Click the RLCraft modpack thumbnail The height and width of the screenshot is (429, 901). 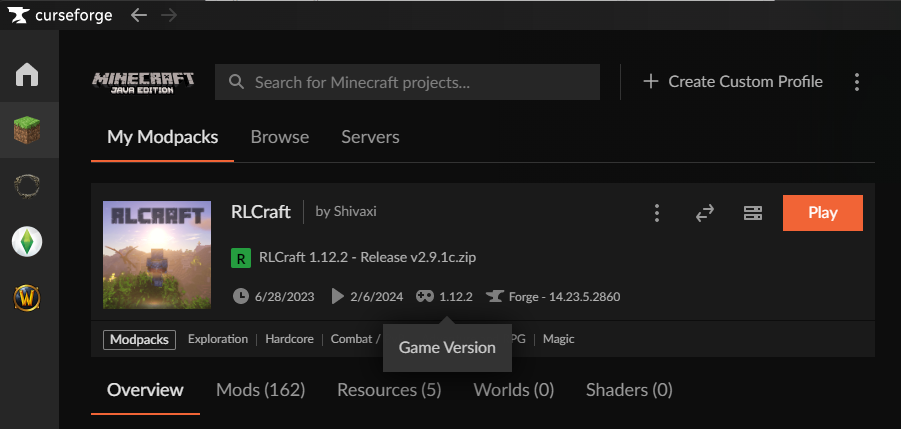157,255
